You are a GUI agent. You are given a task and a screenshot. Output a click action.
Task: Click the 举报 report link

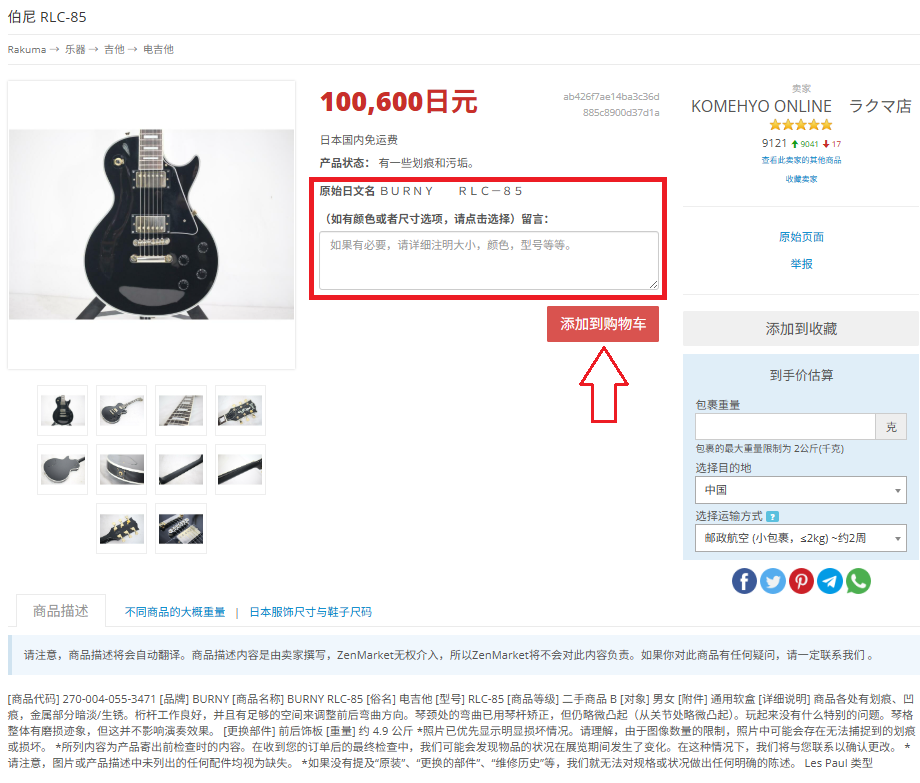(801, 264)
